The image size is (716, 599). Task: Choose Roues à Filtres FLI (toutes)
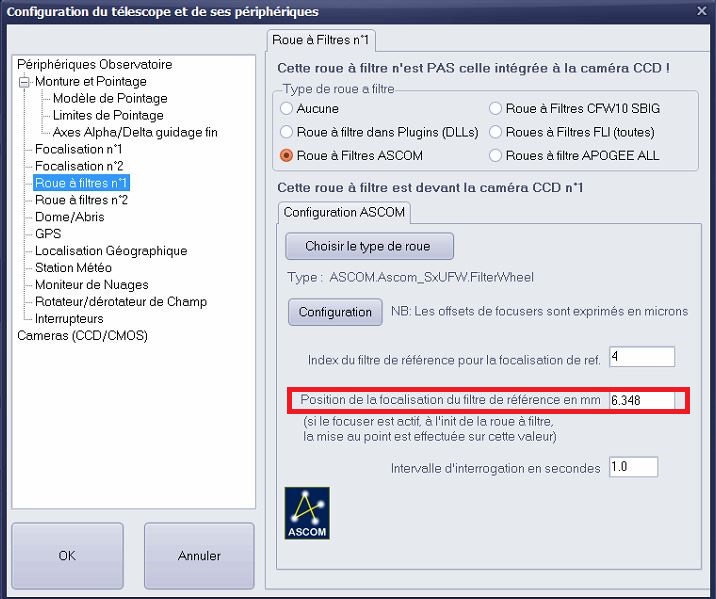point(496,132)
